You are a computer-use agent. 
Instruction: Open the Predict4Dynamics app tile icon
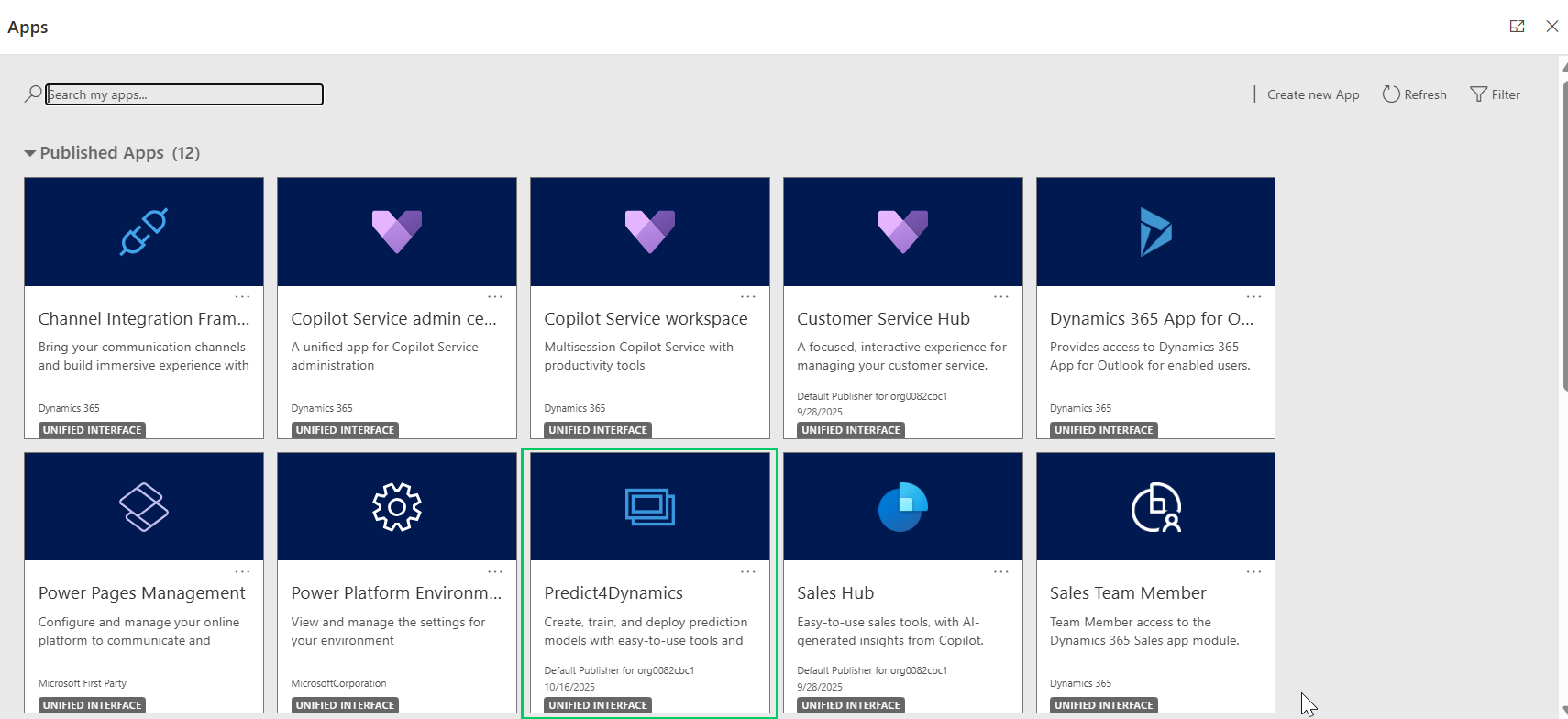point(649,507)
